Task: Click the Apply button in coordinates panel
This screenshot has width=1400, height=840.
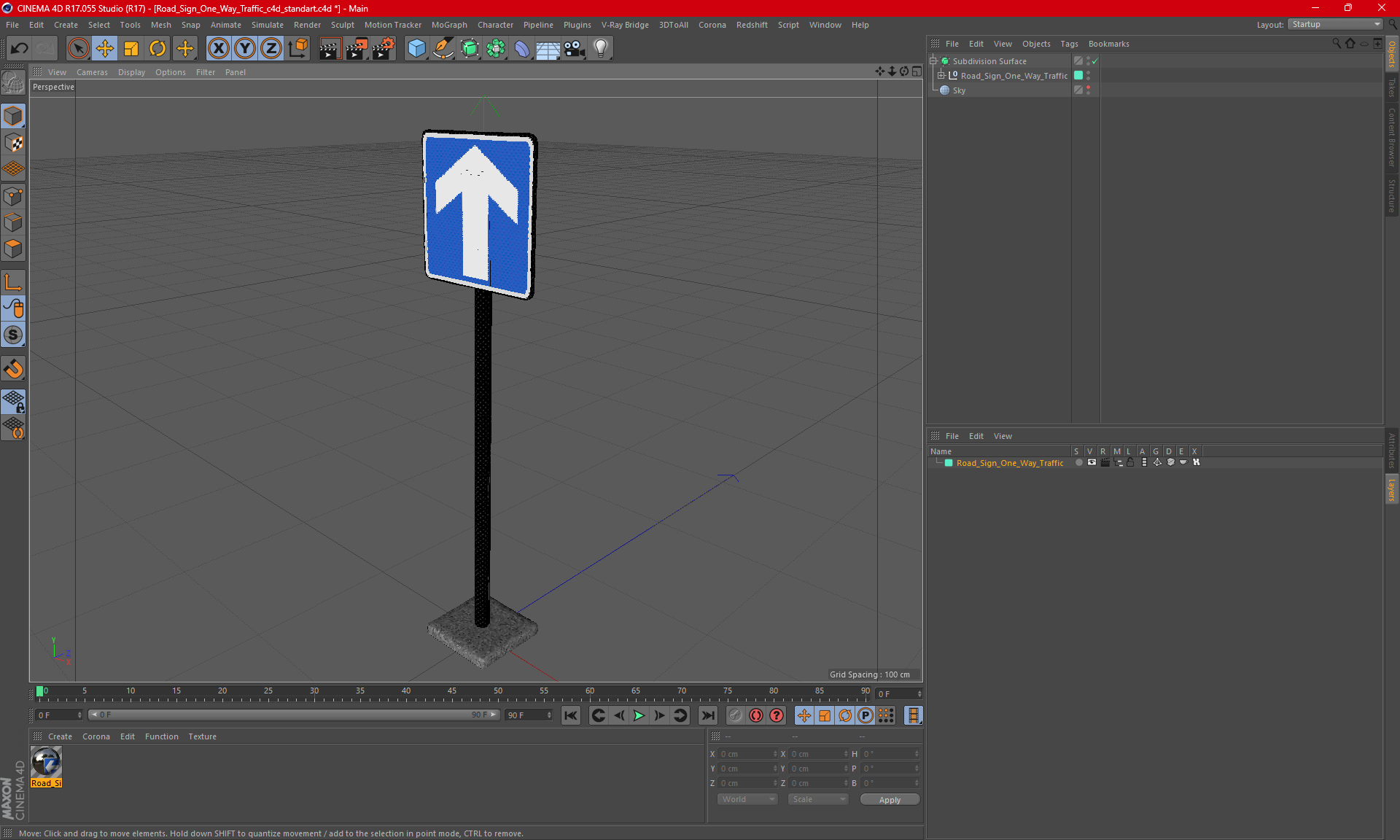Action: (x=889, y=799)
